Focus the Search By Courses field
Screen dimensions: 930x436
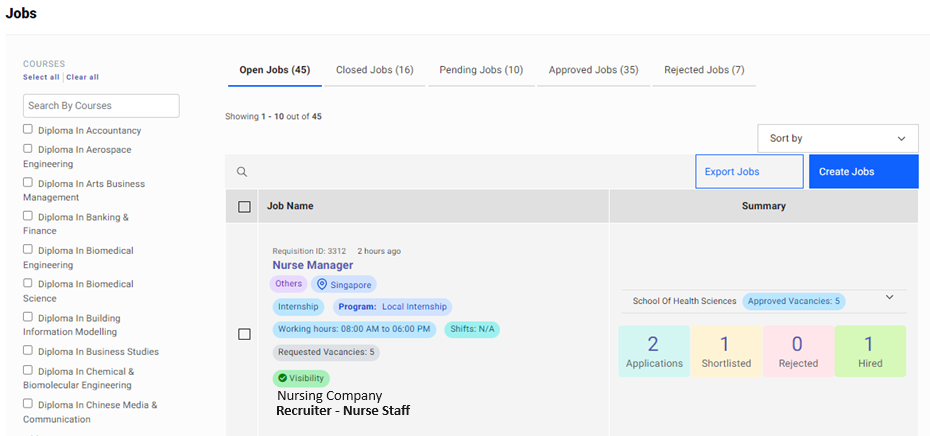click(x=101, y=106)
